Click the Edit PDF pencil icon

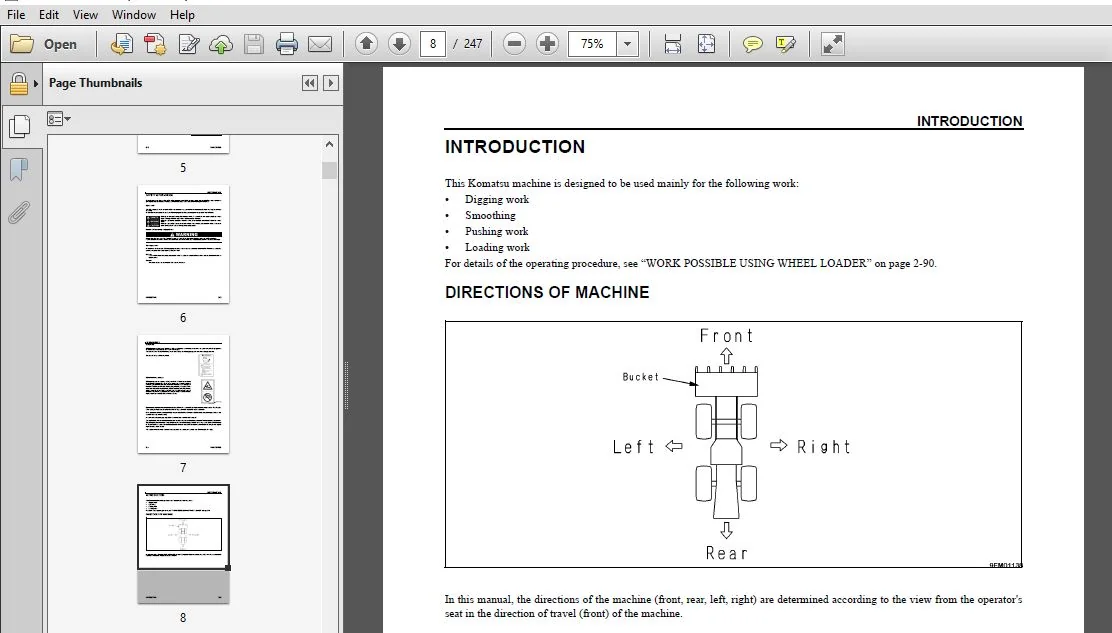(189, 44)
